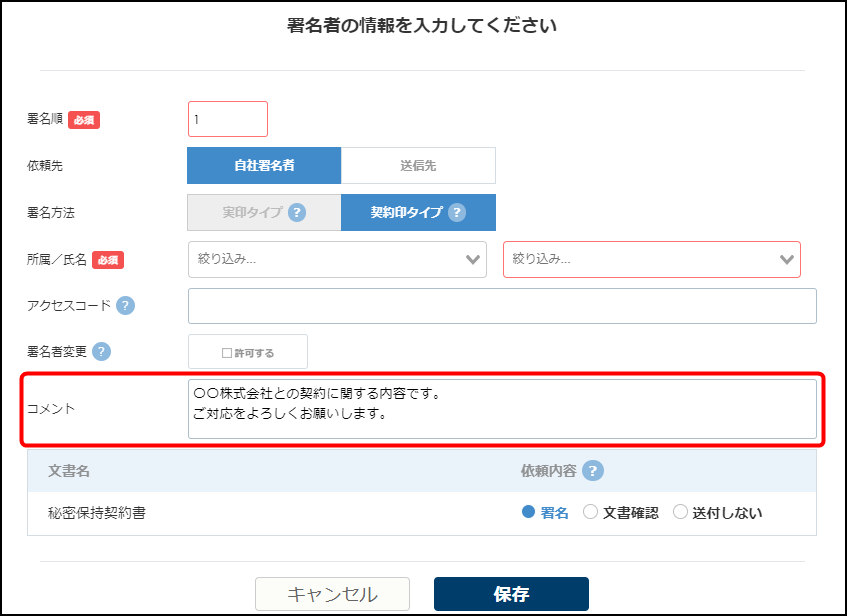Click the 署名順 label
Screen dimensions: 847x616
click(x=45, y=119)
